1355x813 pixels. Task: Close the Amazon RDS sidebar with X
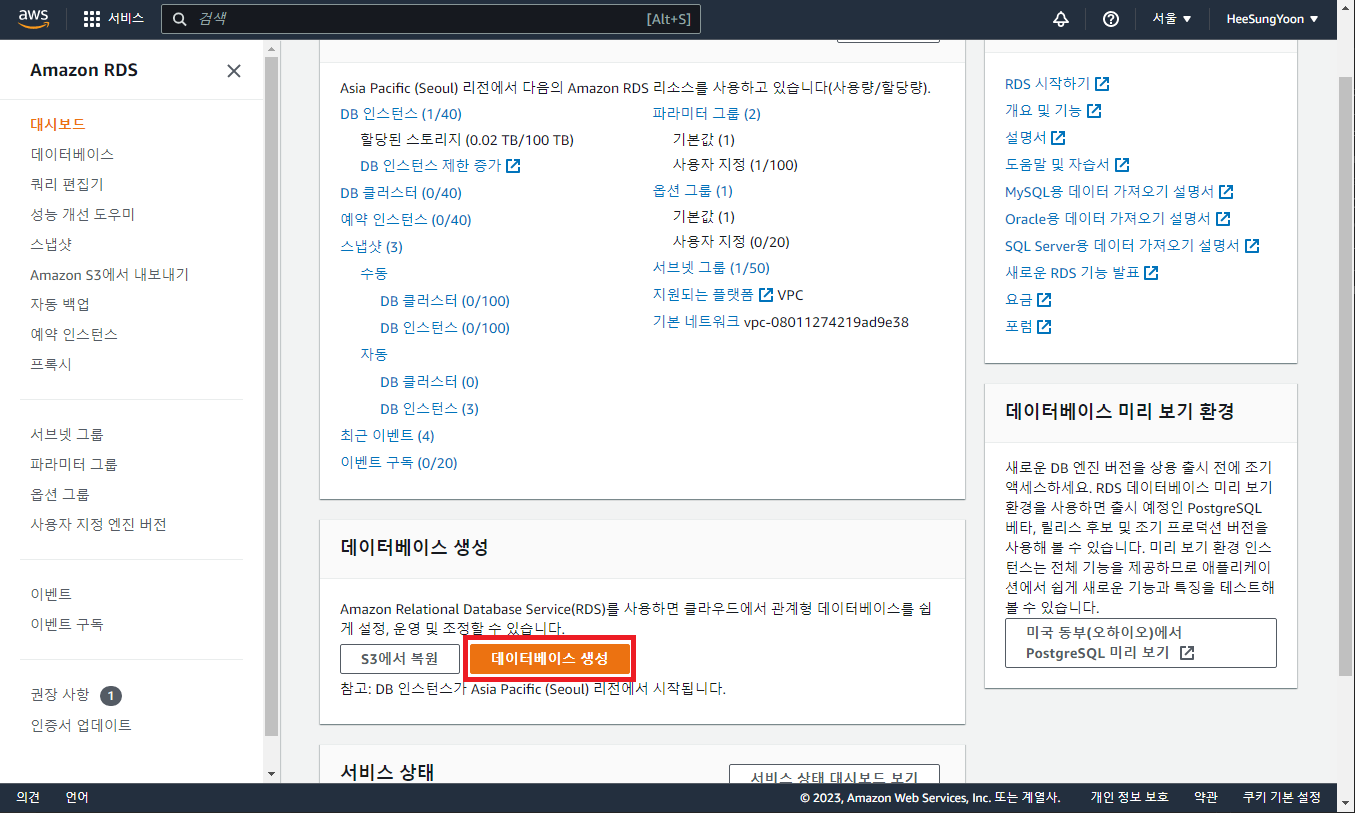pos(234,71)
